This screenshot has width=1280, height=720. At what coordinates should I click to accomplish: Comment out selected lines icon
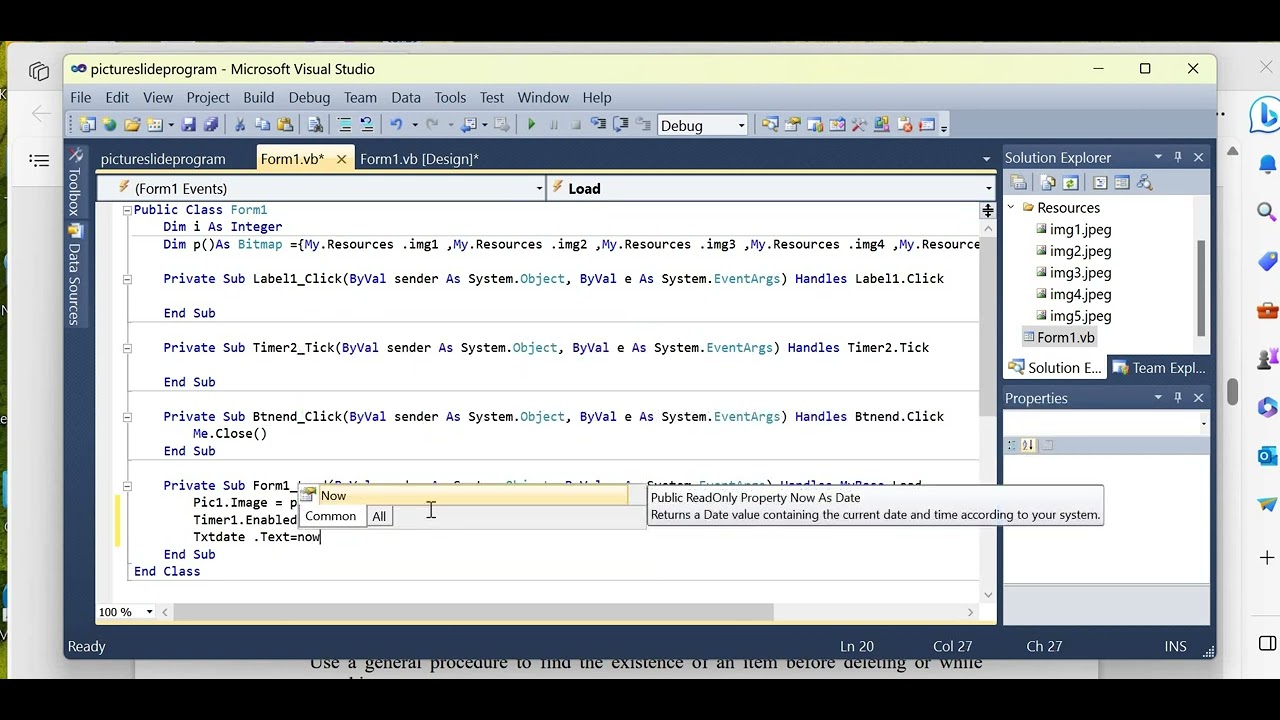click(x=344, y=125)
